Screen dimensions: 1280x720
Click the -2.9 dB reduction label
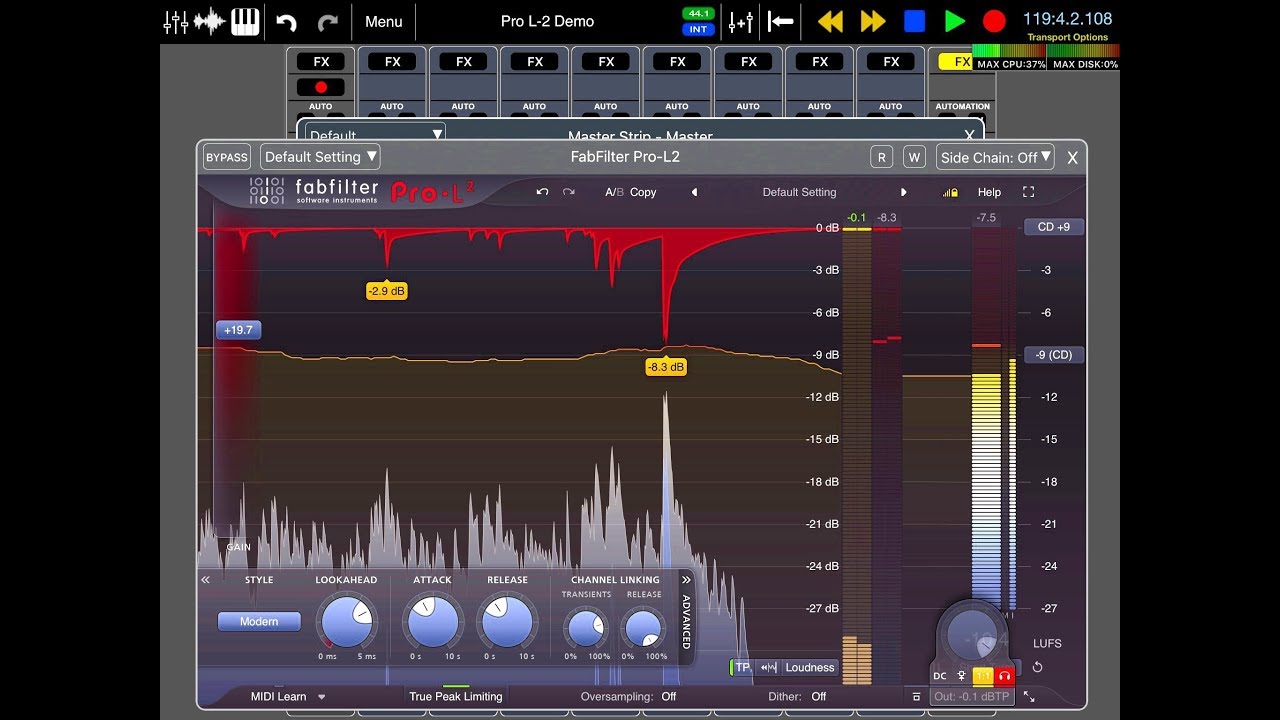tap(387, 291)
